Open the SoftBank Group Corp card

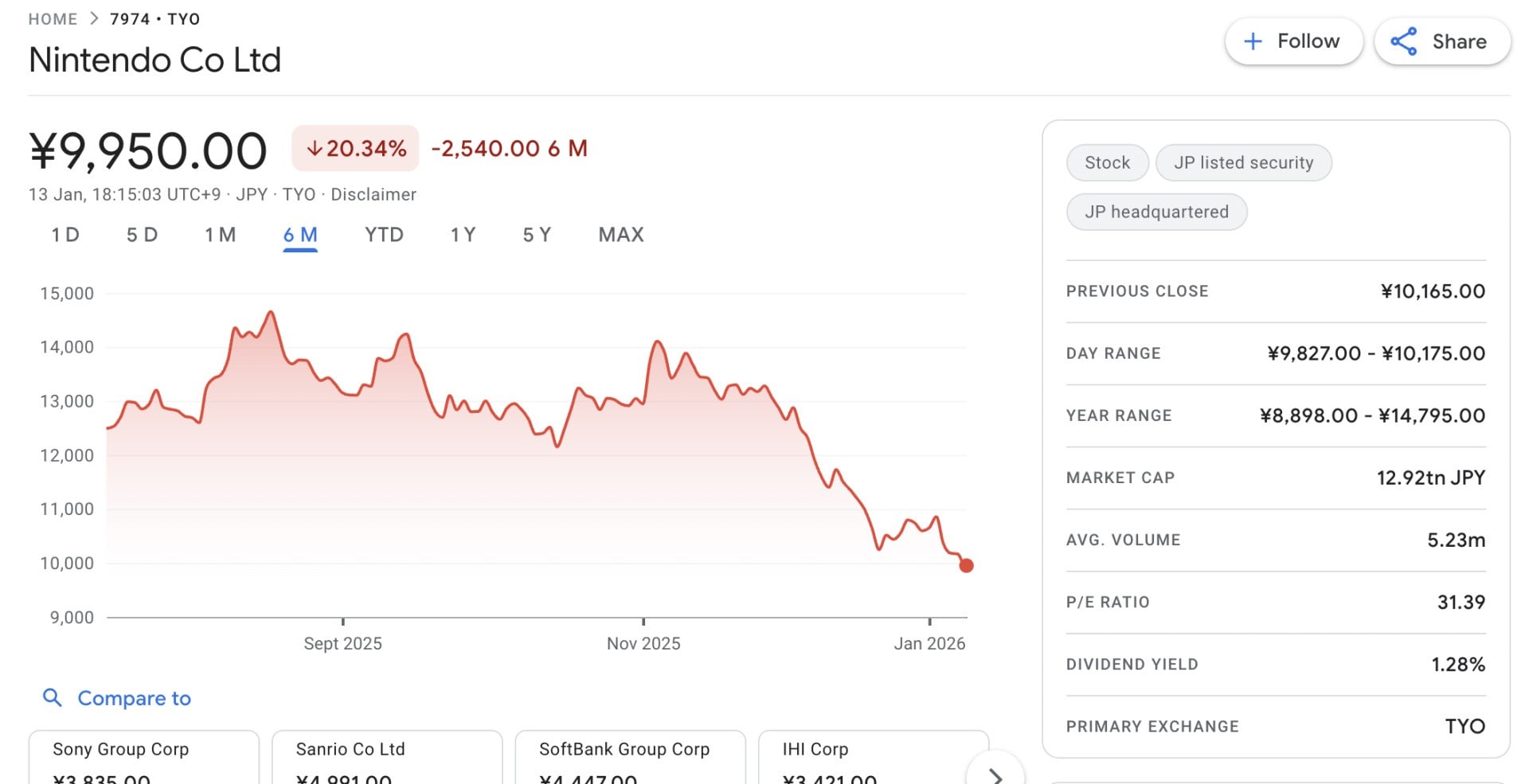630,758
